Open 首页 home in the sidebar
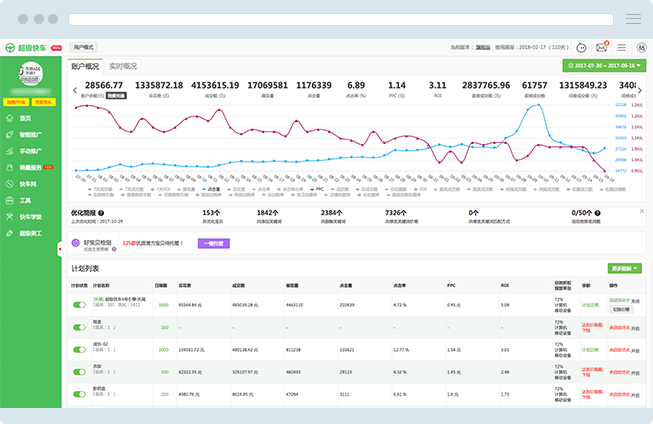Image resolution: width=653 pixels, height=424 pixels. point(24,118)
